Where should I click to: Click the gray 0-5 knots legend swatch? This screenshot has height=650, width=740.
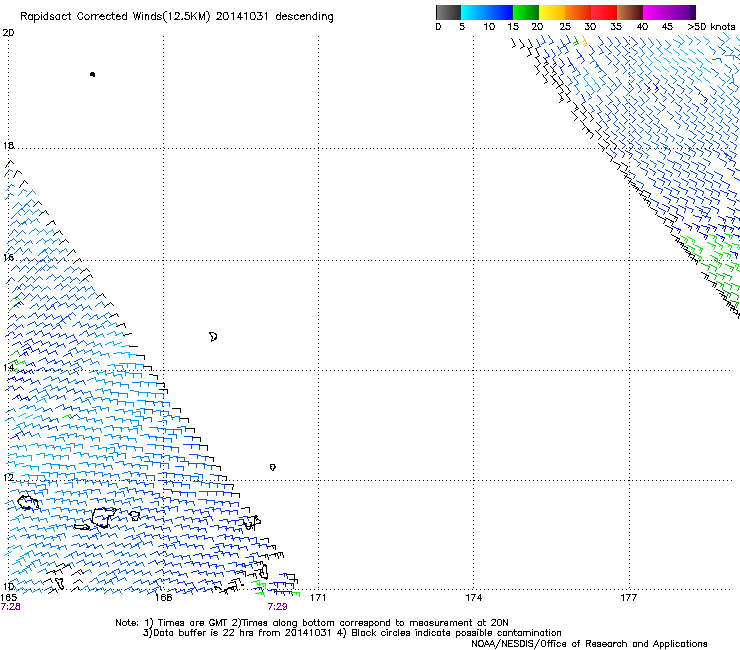pos(448,12)
